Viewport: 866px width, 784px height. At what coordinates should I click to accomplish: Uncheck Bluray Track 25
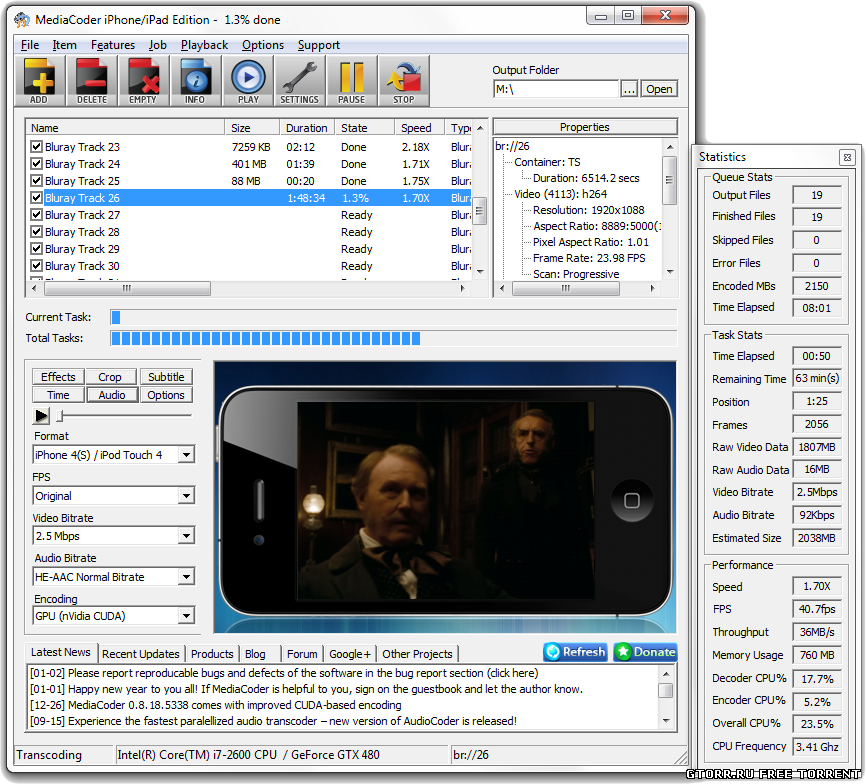(x=36, y=181)
